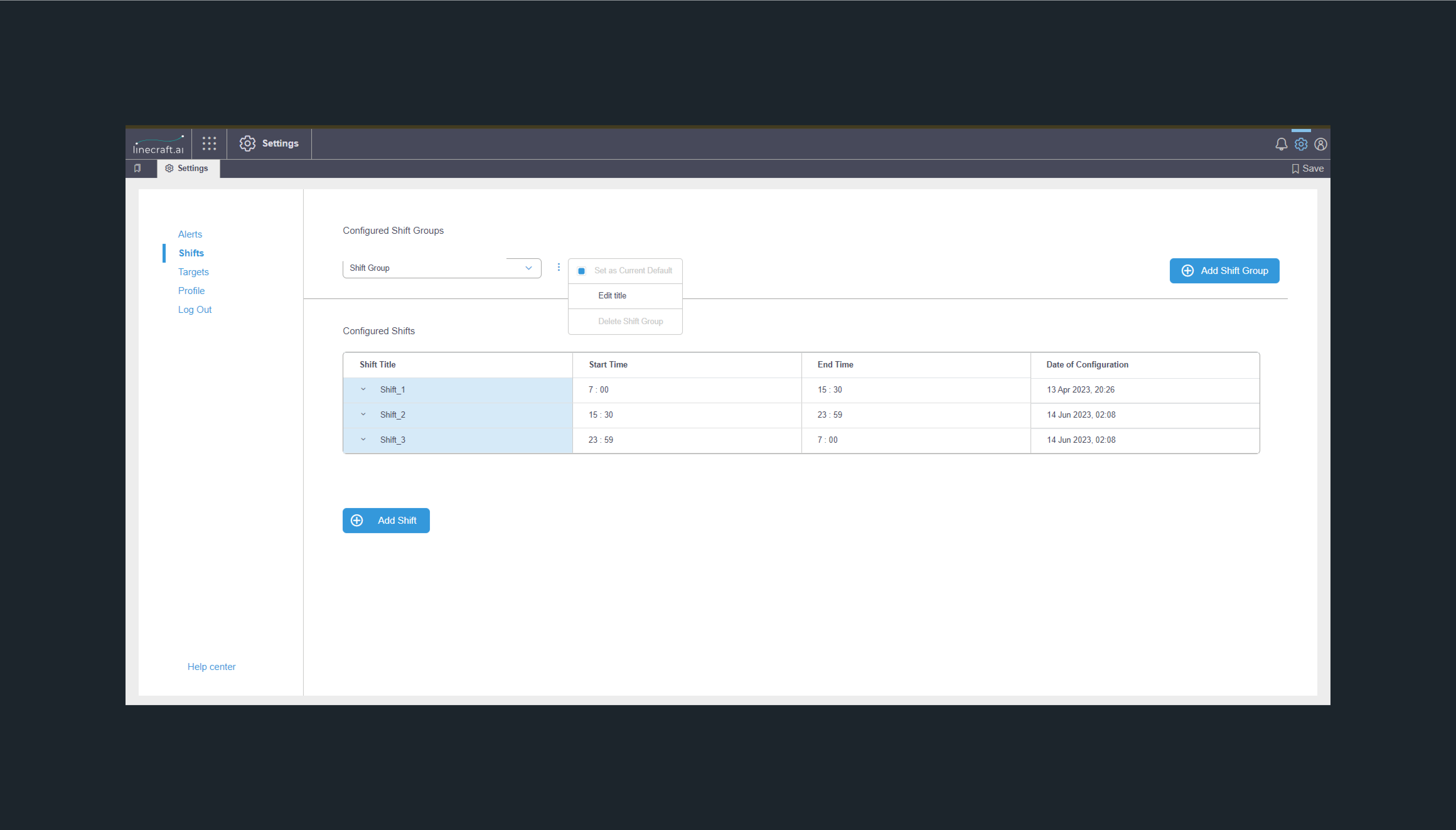
Task: Select Edit title menu option
Action: tap(625, 296)
